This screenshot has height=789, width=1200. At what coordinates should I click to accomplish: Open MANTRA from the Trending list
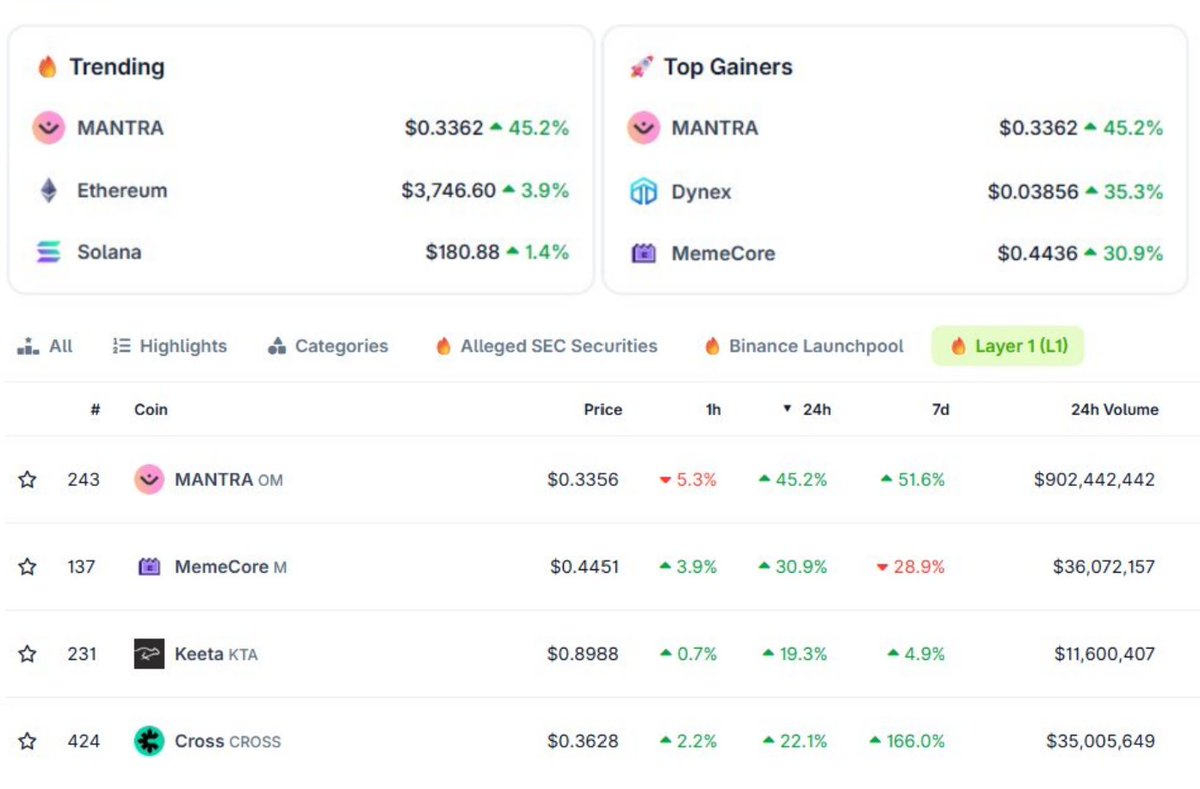120,128
